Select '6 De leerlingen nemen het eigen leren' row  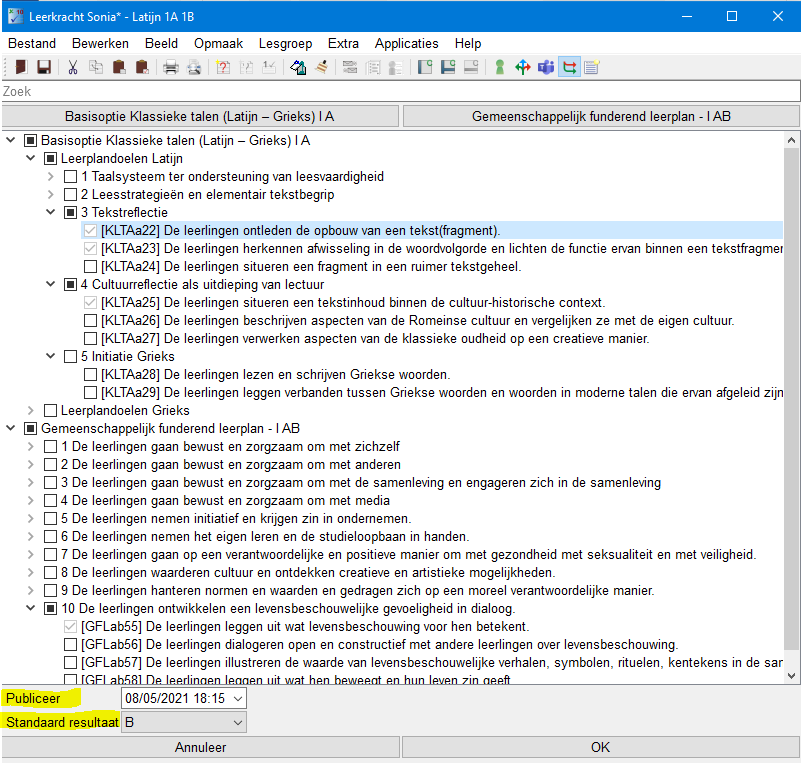click(265, 537)
